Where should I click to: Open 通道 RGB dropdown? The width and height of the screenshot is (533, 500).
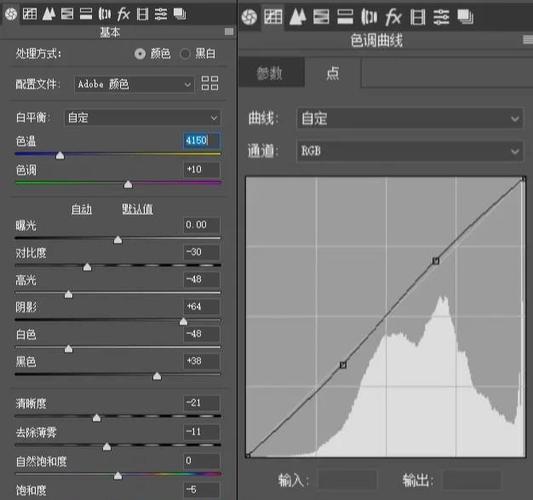pos(410,151)
